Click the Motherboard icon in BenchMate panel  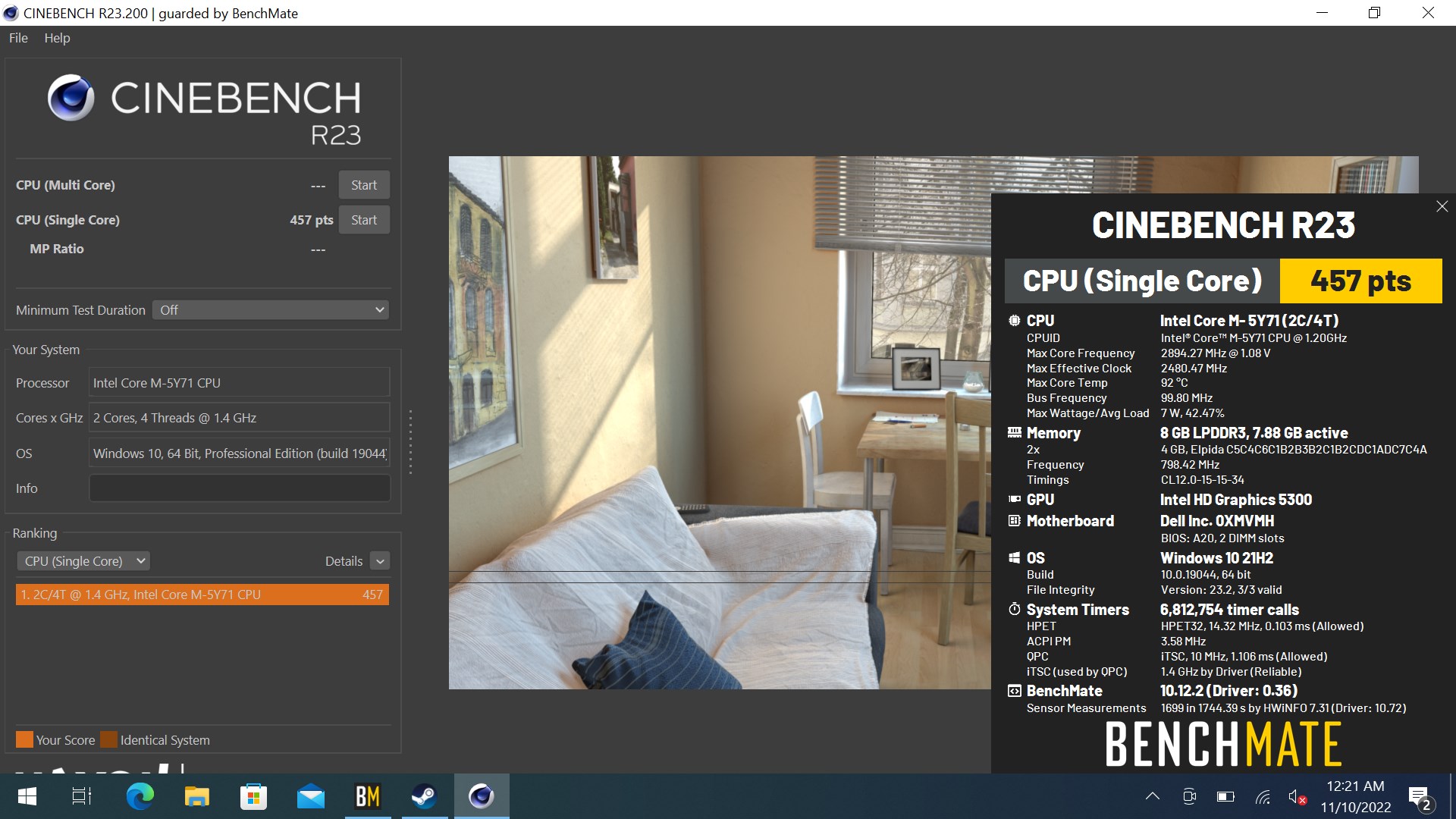pos(1014,521)
